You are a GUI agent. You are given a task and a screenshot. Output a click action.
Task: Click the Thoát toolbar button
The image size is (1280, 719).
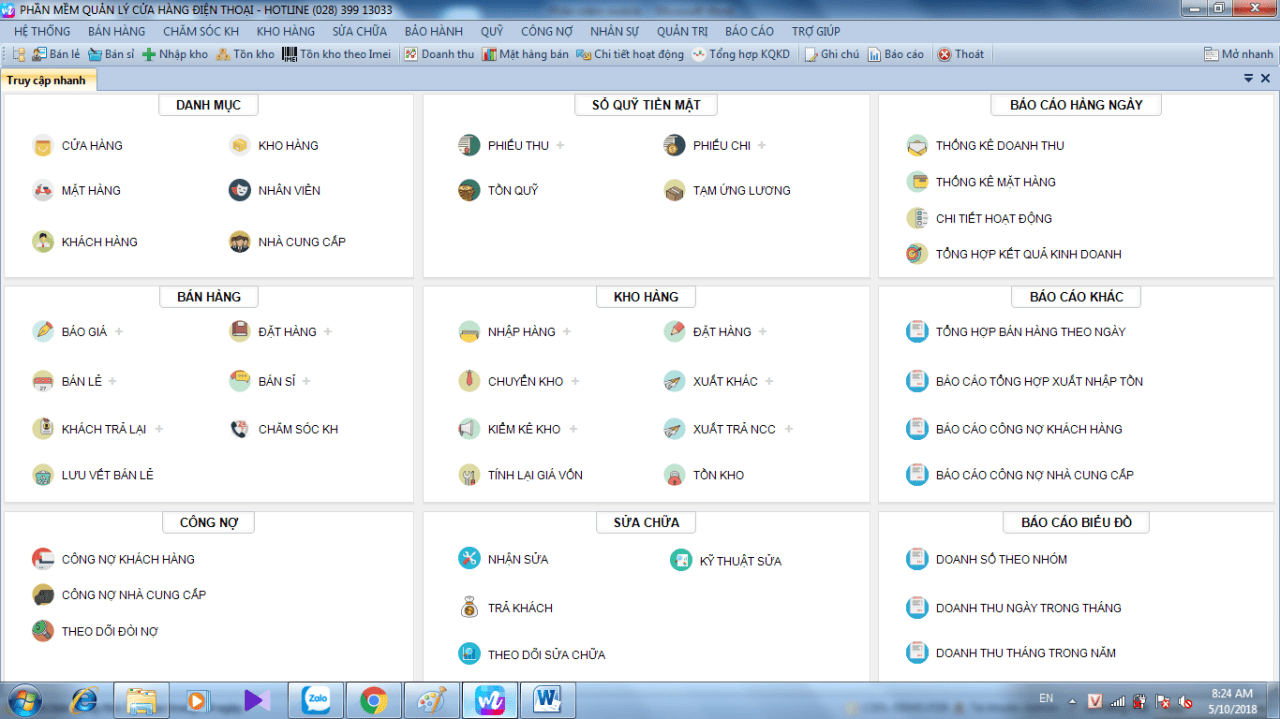pos(961,54)
